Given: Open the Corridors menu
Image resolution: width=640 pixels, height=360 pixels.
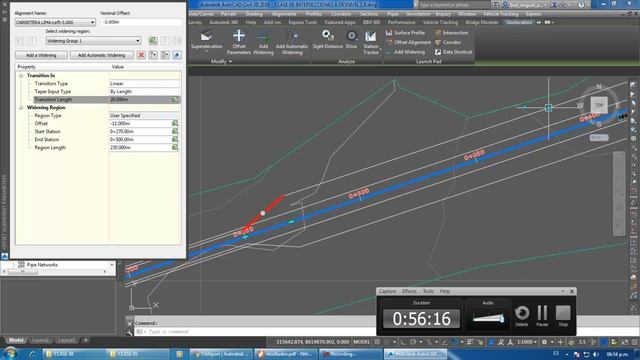Looking at the screenshot, I should tap(341, 14).
